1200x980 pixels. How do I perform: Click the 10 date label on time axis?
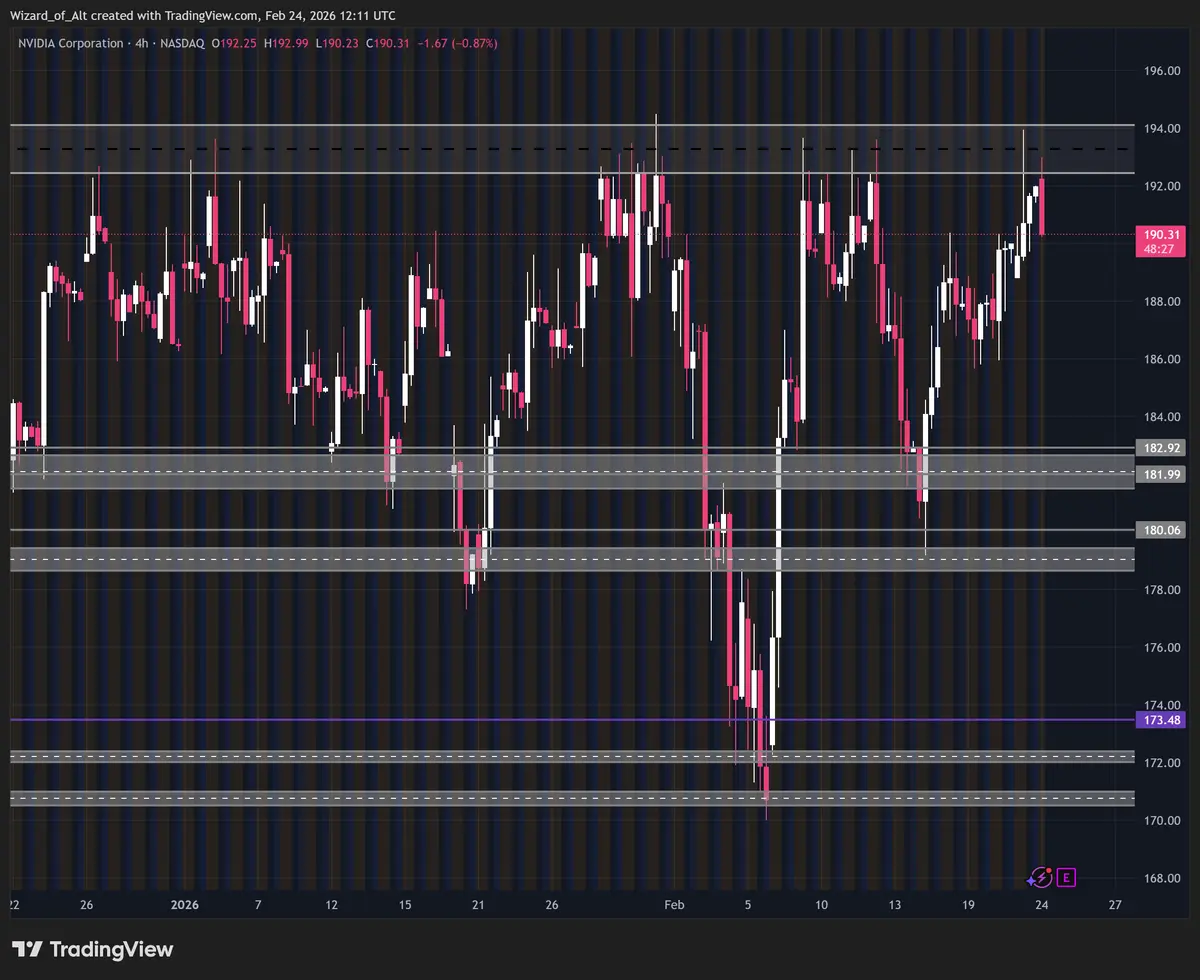(822, 905)
